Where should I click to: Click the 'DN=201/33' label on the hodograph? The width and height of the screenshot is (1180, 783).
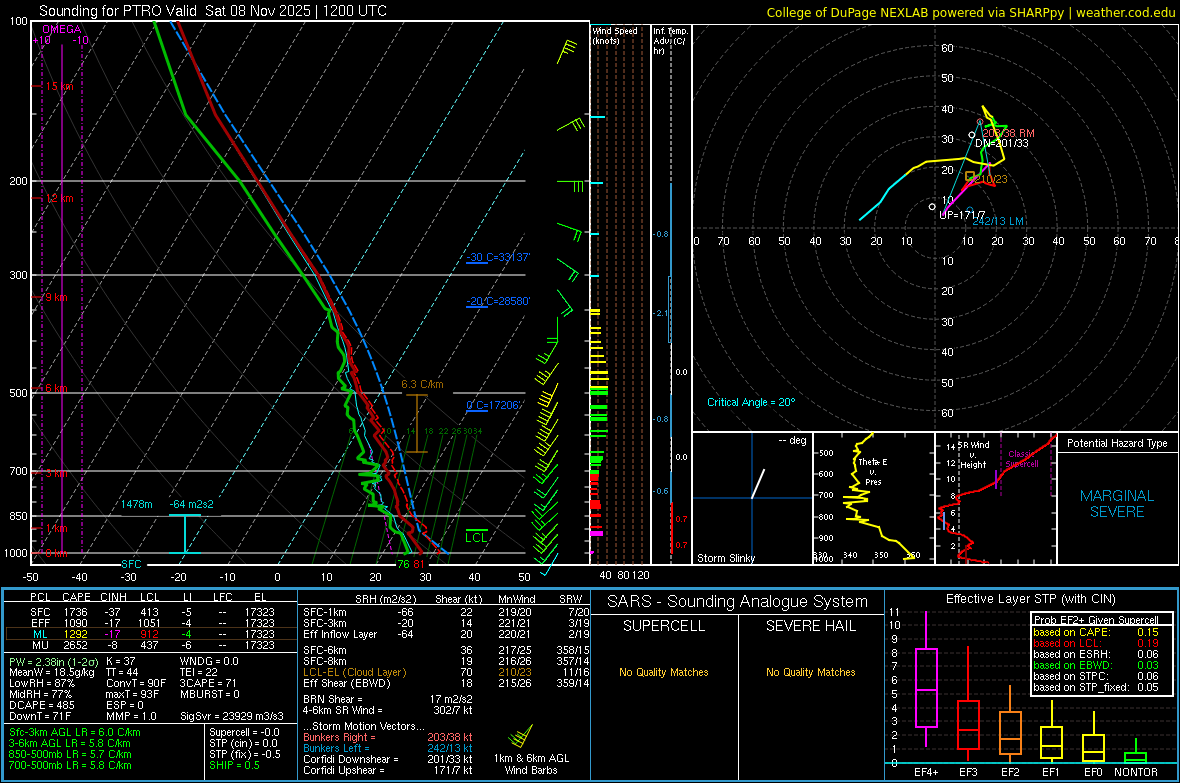point(1002,143)
